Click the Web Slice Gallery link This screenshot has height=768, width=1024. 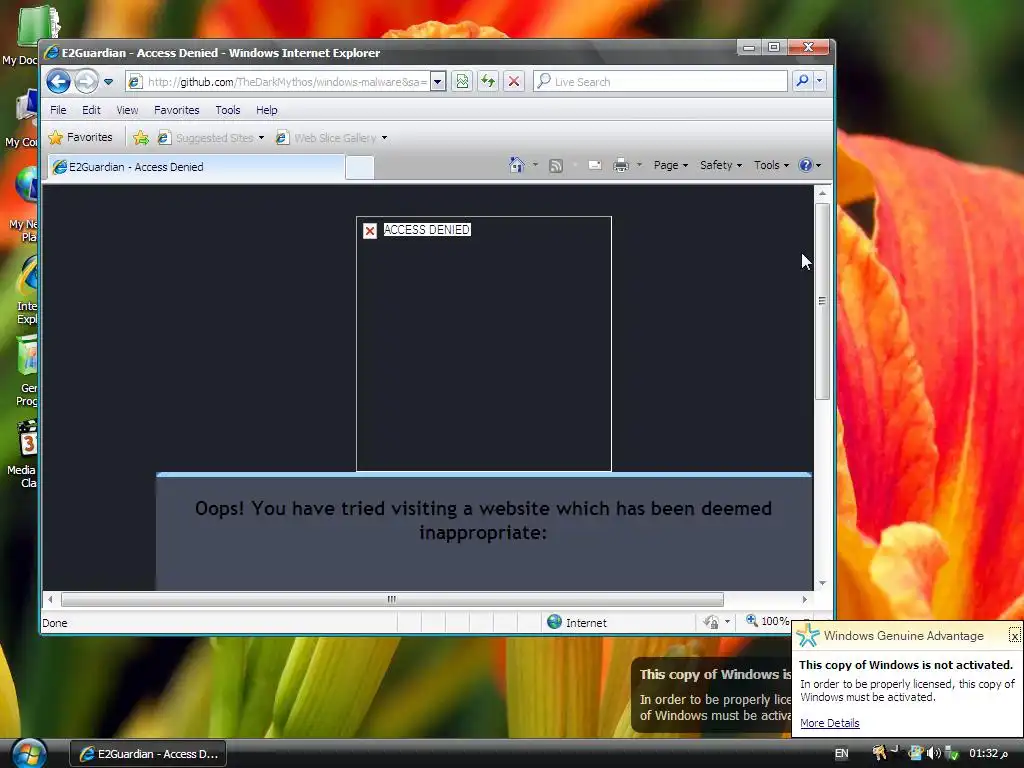click(x=326, y=138)
